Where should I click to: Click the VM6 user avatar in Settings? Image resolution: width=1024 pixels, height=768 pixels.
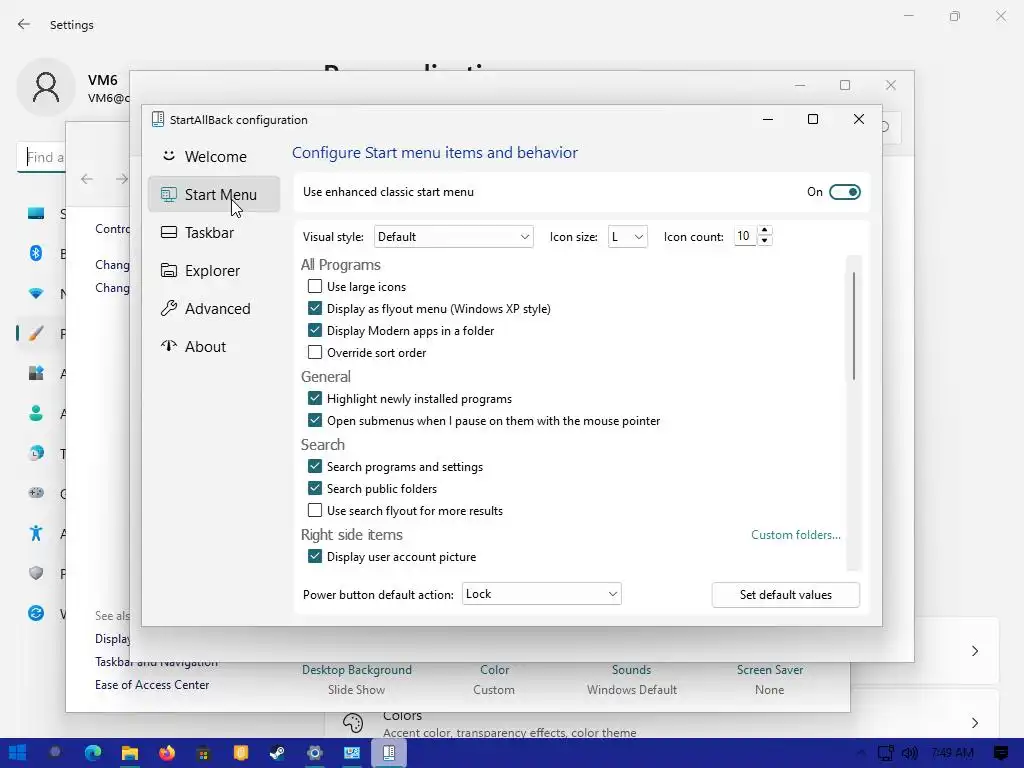tap(46, 88)
